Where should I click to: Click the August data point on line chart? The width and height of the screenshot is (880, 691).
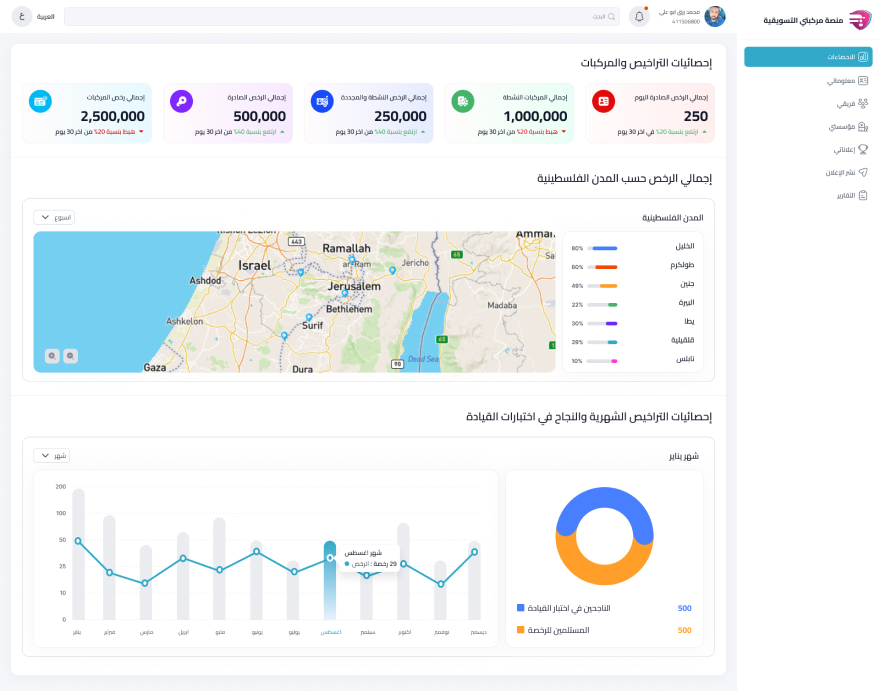click(330, 558)
